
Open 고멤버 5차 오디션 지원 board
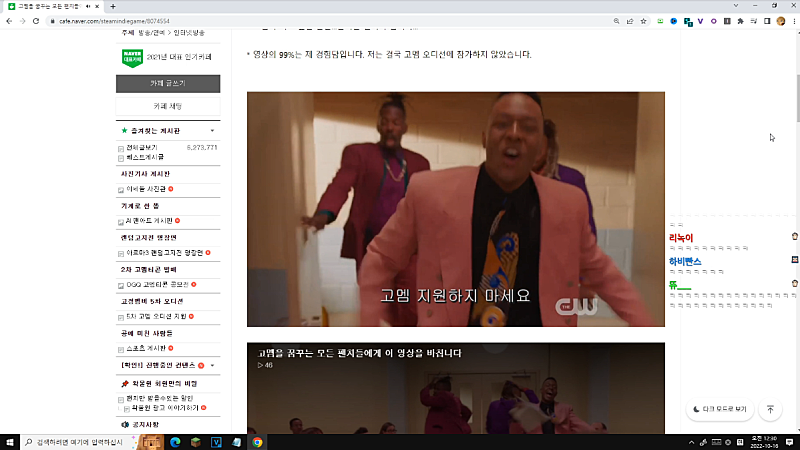click(156, 316)
